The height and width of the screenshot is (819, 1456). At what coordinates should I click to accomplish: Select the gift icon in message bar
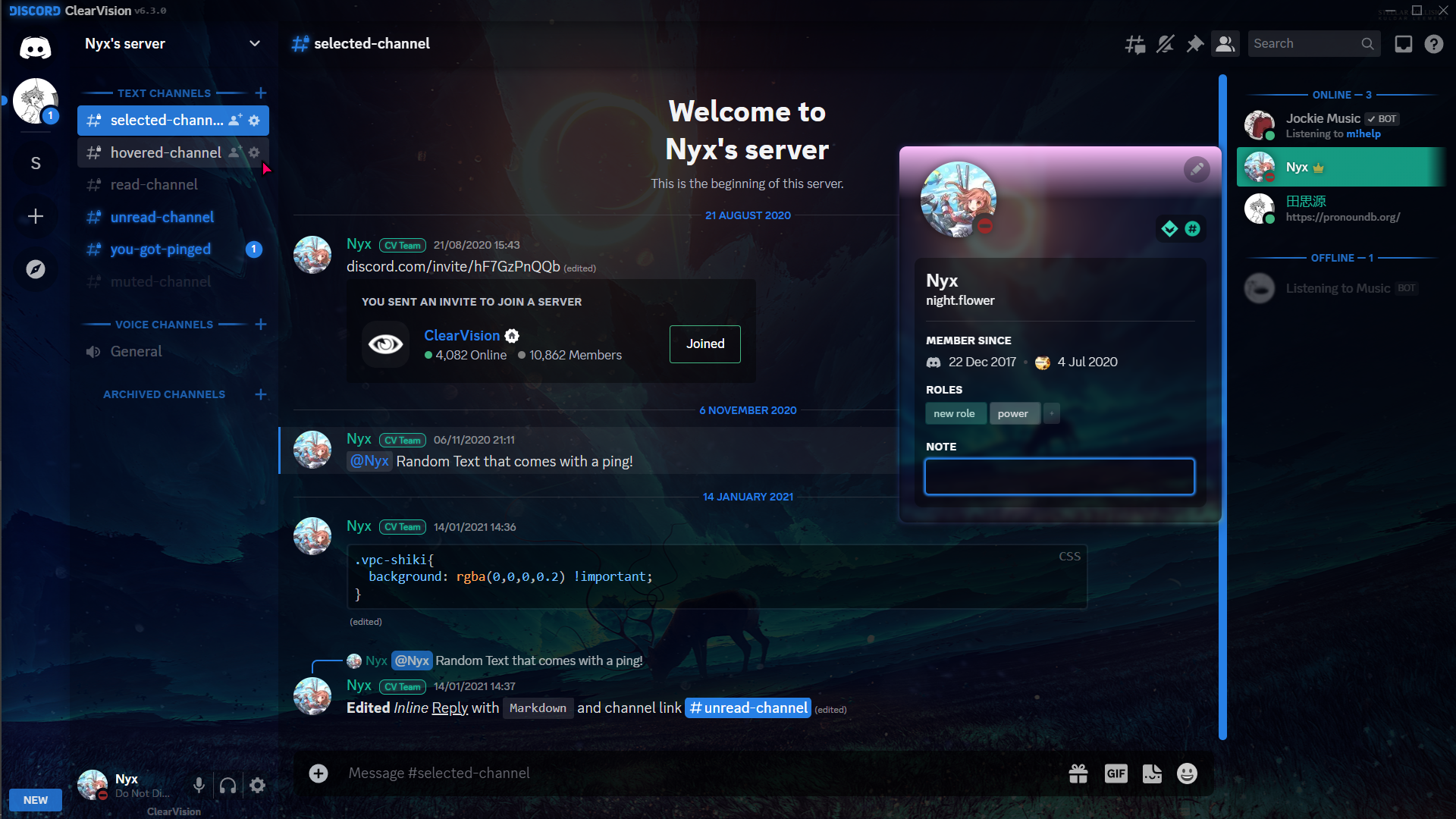pyautogui.click(x=1078, y=773)
